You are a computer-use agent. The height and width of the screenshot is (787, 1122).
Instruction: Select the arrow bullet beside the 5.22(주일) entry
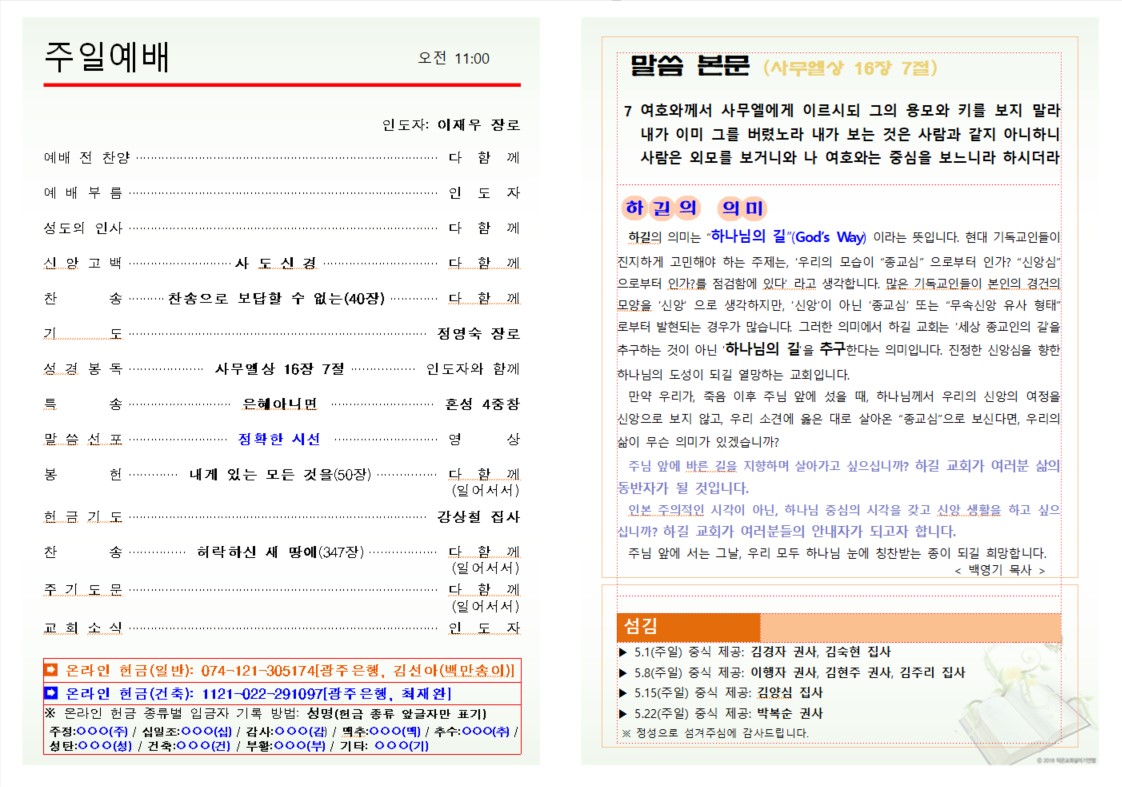[624, 714]
